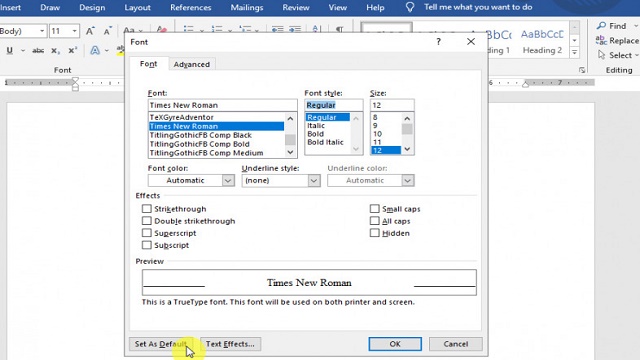Open the References ribbon tab

pyautogui.click(x=191, y=7)
